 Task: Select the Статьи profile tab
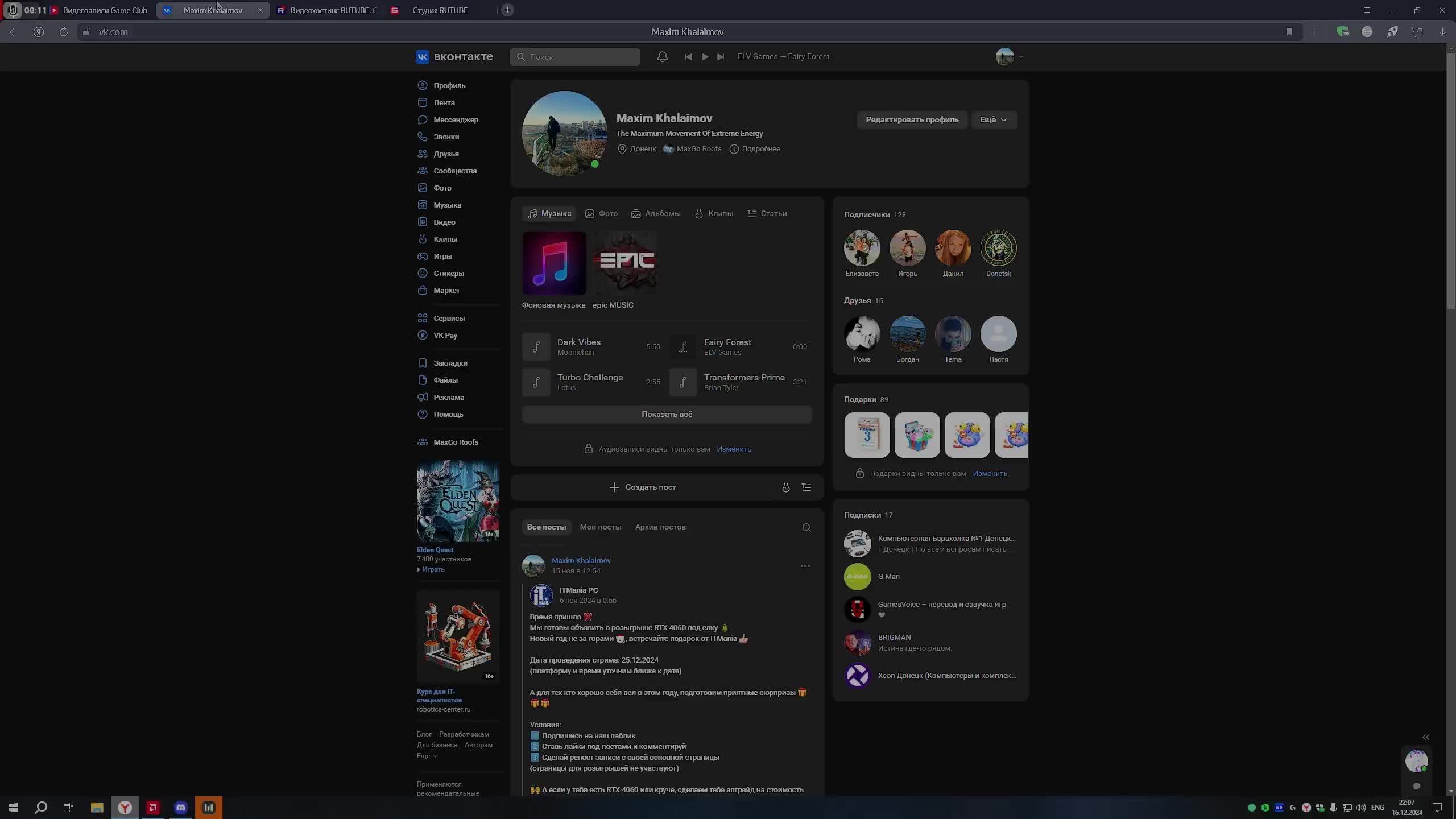pyautogui.click(x=767, y=214)
